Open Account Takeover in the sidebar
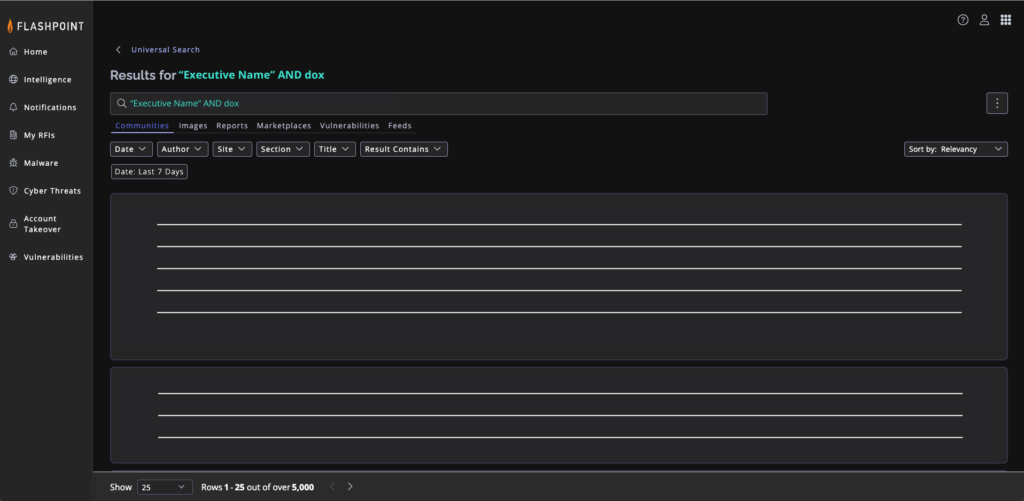The height and width of the screenshot is (501, 1024). click(42, 224)
